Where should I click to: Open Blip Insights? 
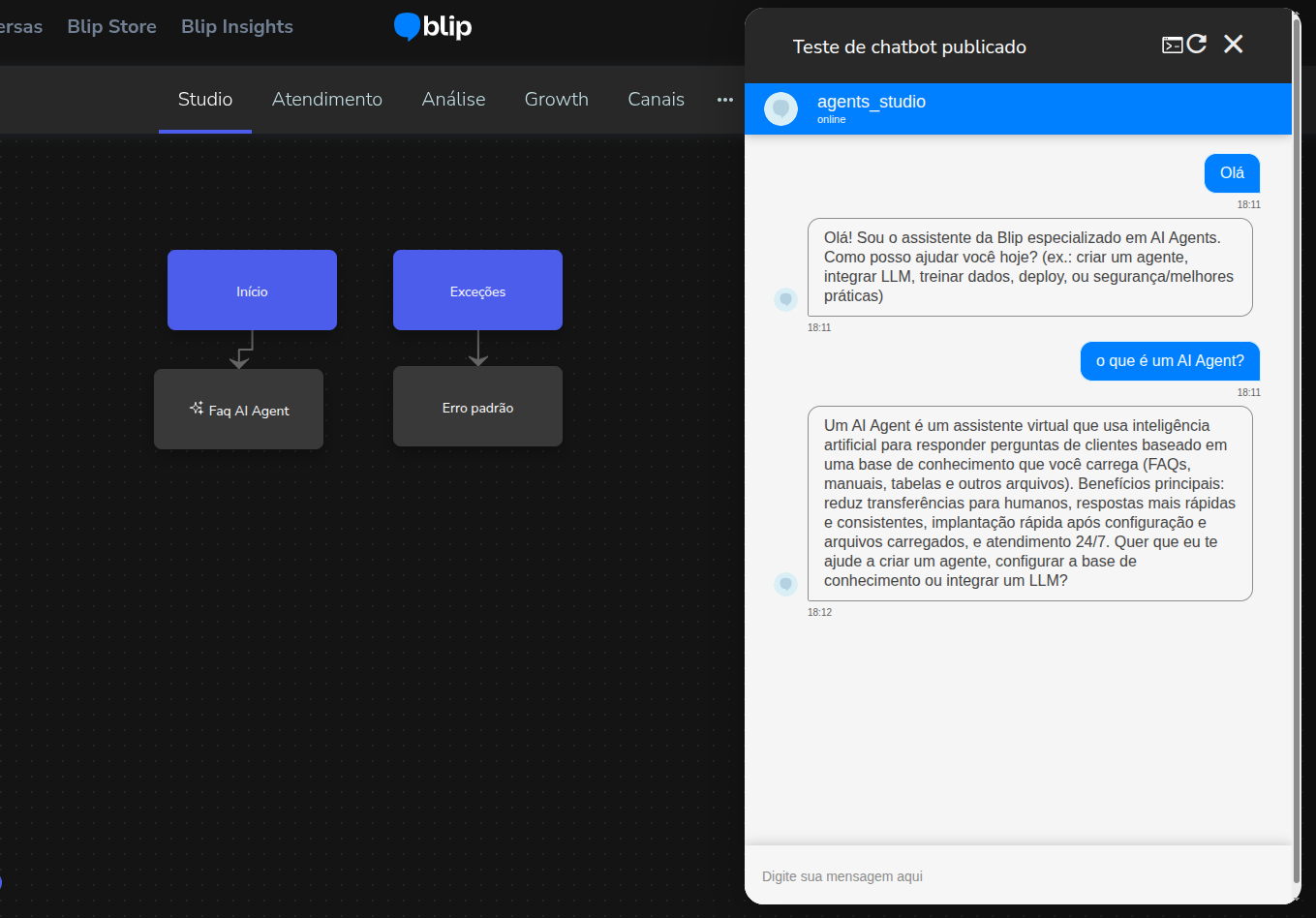point(236,26)
